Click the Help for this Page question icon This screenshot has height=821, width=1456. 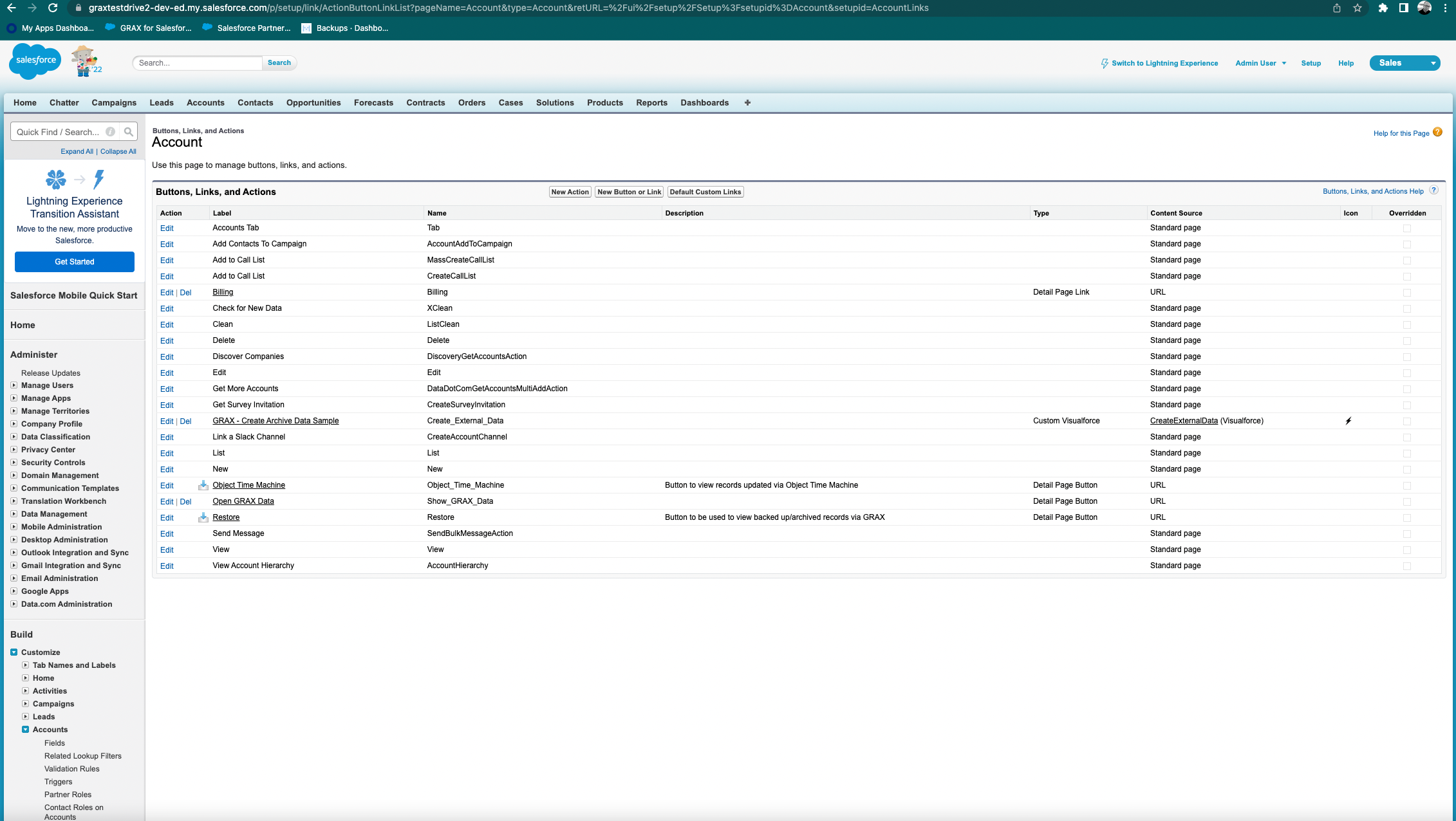point(1437,133)
